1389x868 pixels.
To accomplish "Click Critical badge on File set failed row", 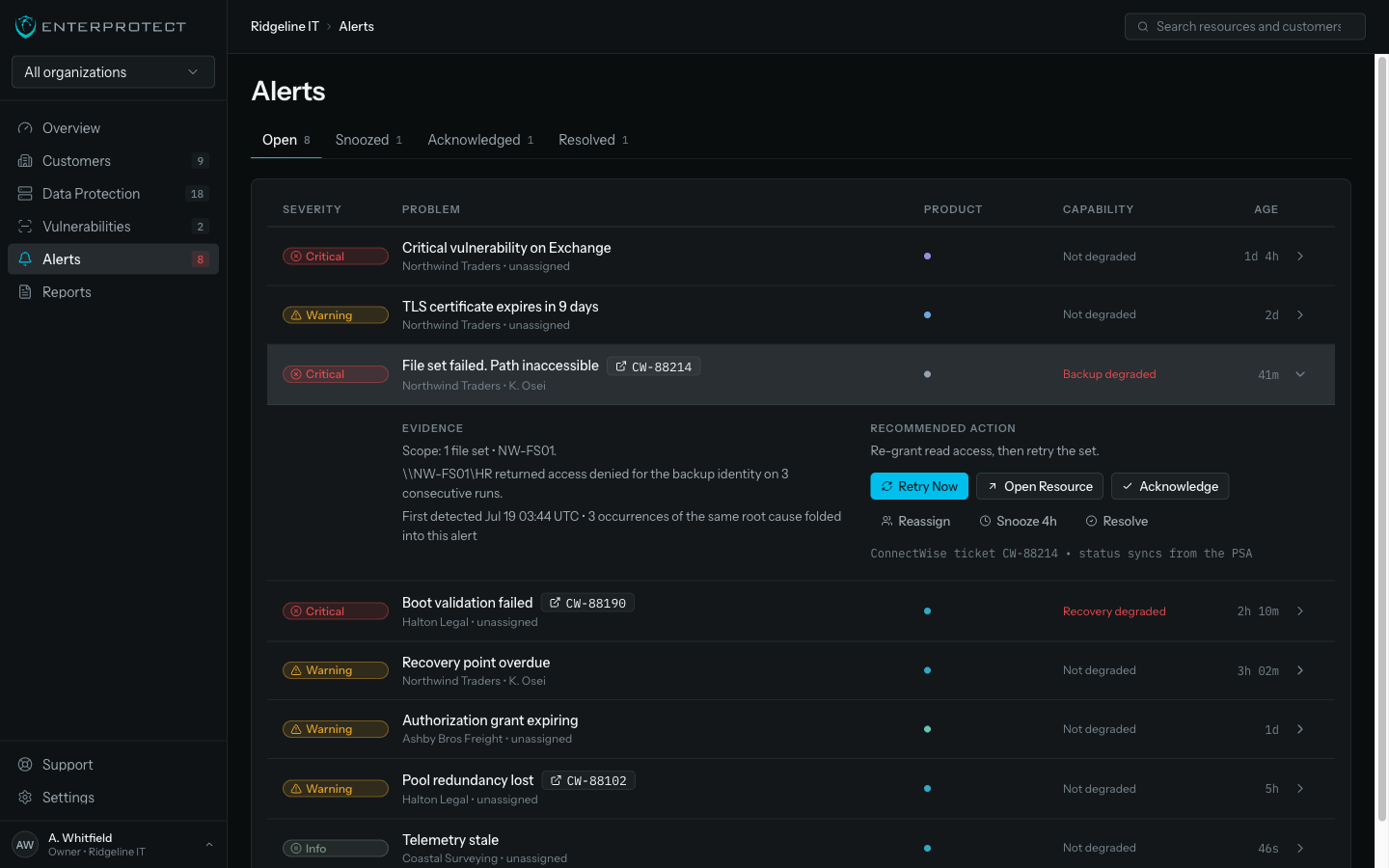I will click(x=336, y=374).
